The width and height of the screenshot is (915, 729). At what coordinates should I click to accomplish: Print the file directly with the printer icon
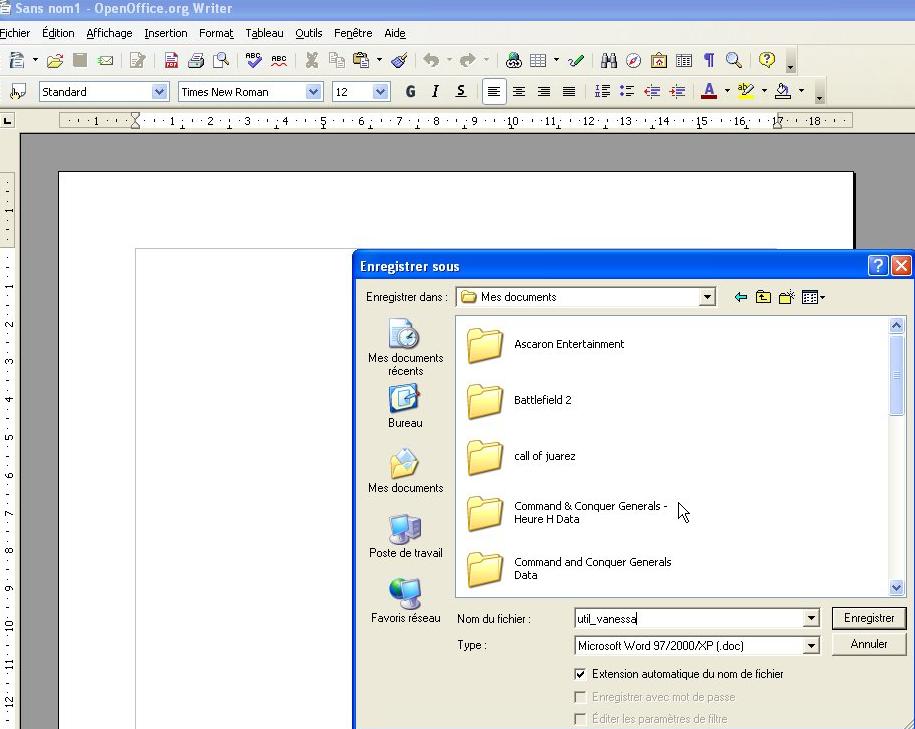click(x=196, y=60)
